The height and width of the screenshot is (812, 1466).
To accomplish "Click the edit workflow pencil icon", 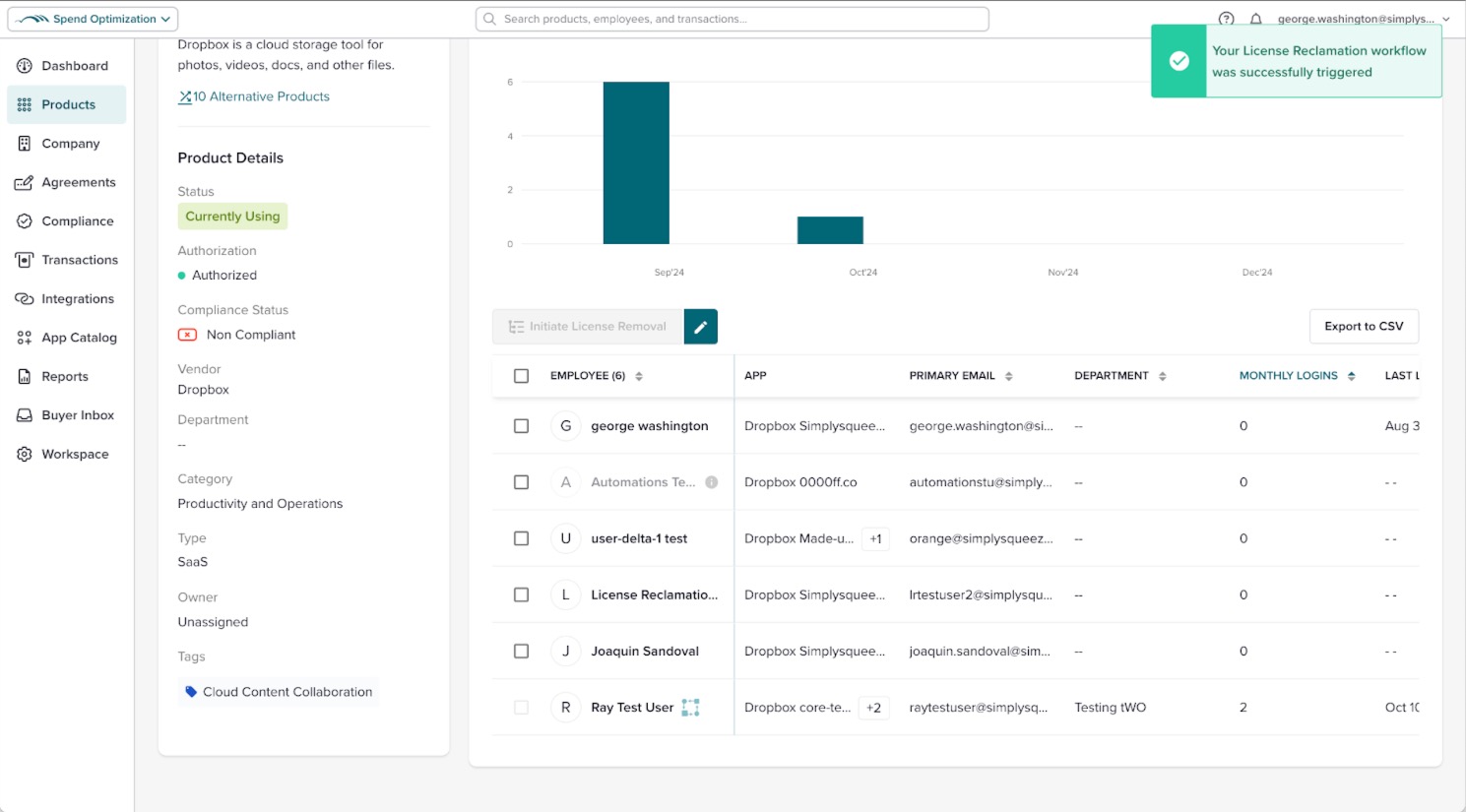I will click(700, 326).
